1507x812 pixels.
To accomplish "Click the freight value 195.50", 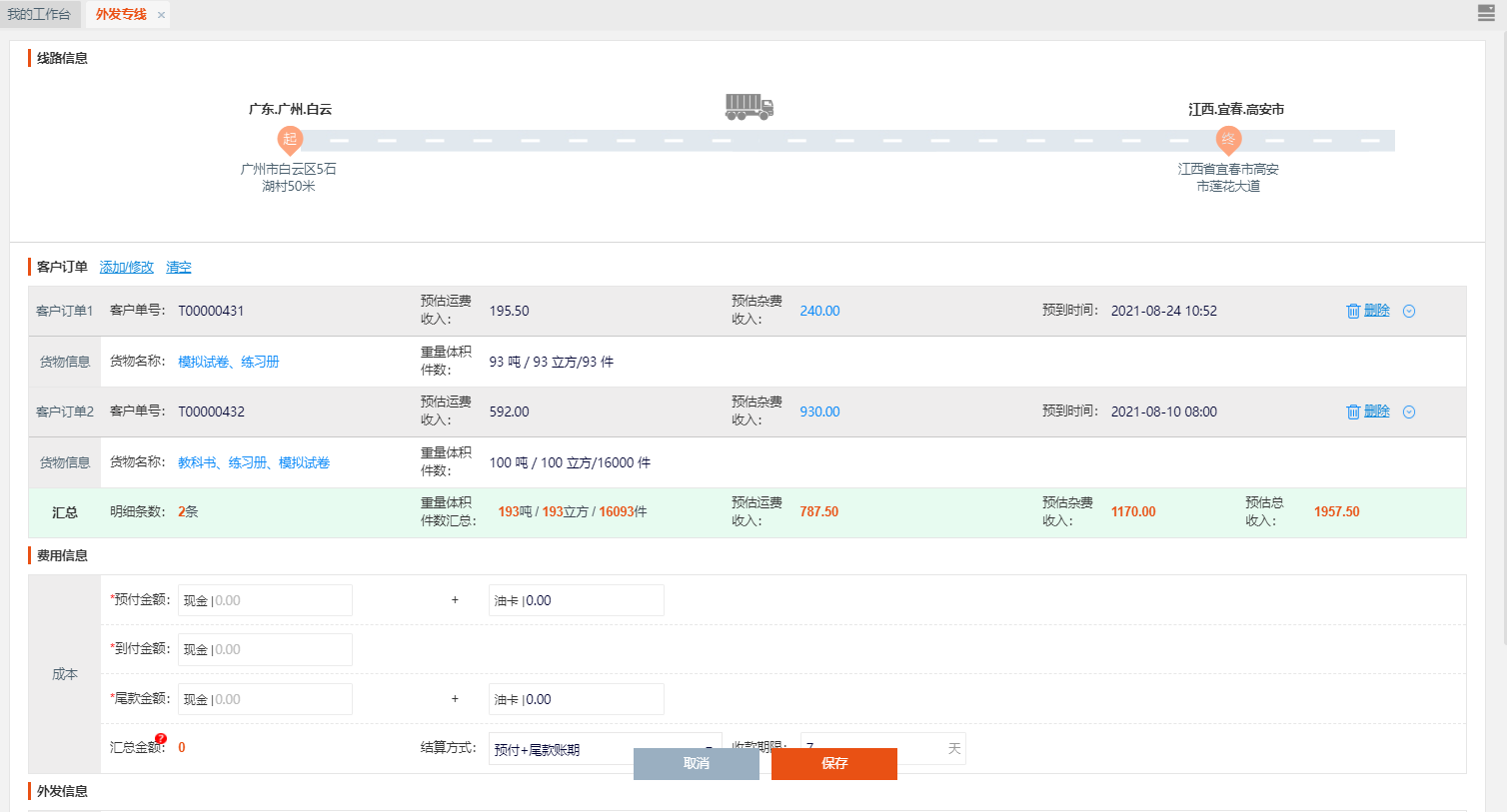I will 510,311.
